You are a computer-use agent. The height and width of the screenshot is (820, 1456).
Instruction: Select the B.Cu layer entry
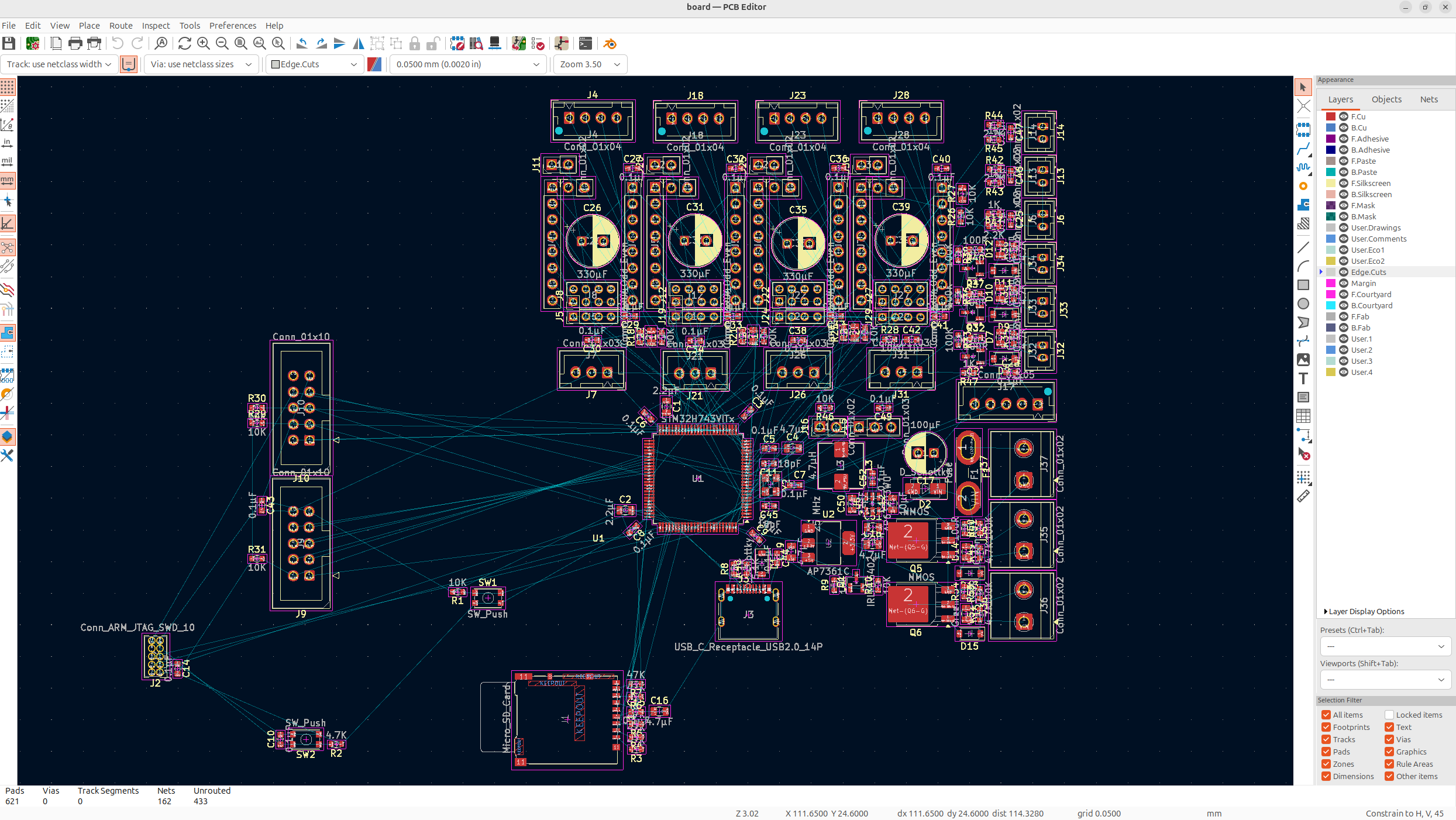point(1359,128)
